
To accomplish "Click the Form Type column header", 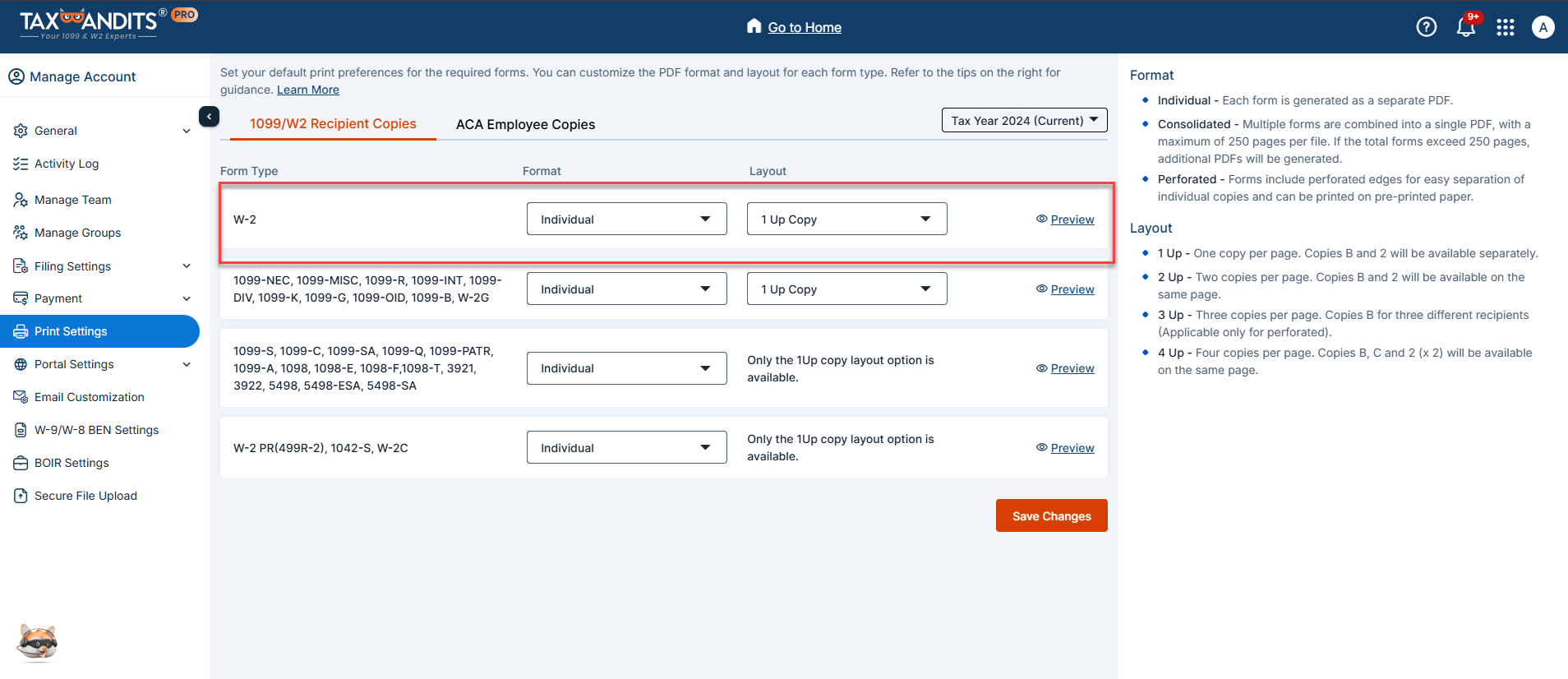I will pyautogui.click(x=249, y=171).
